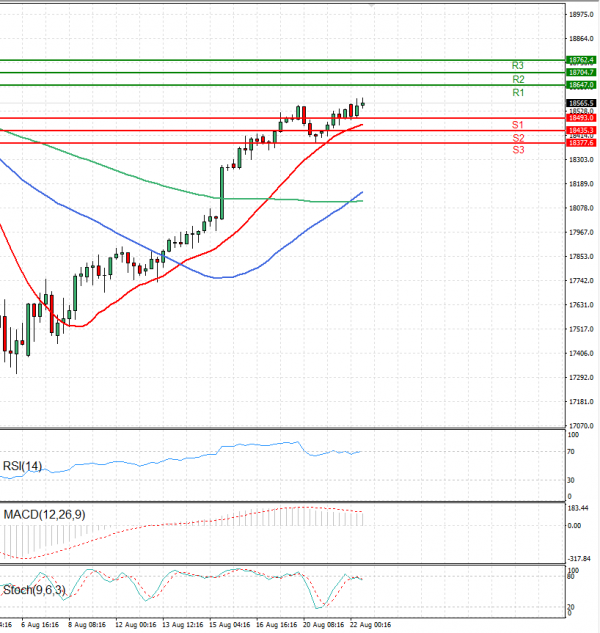Click the 17631.0 price axis value

pos(581,305)
